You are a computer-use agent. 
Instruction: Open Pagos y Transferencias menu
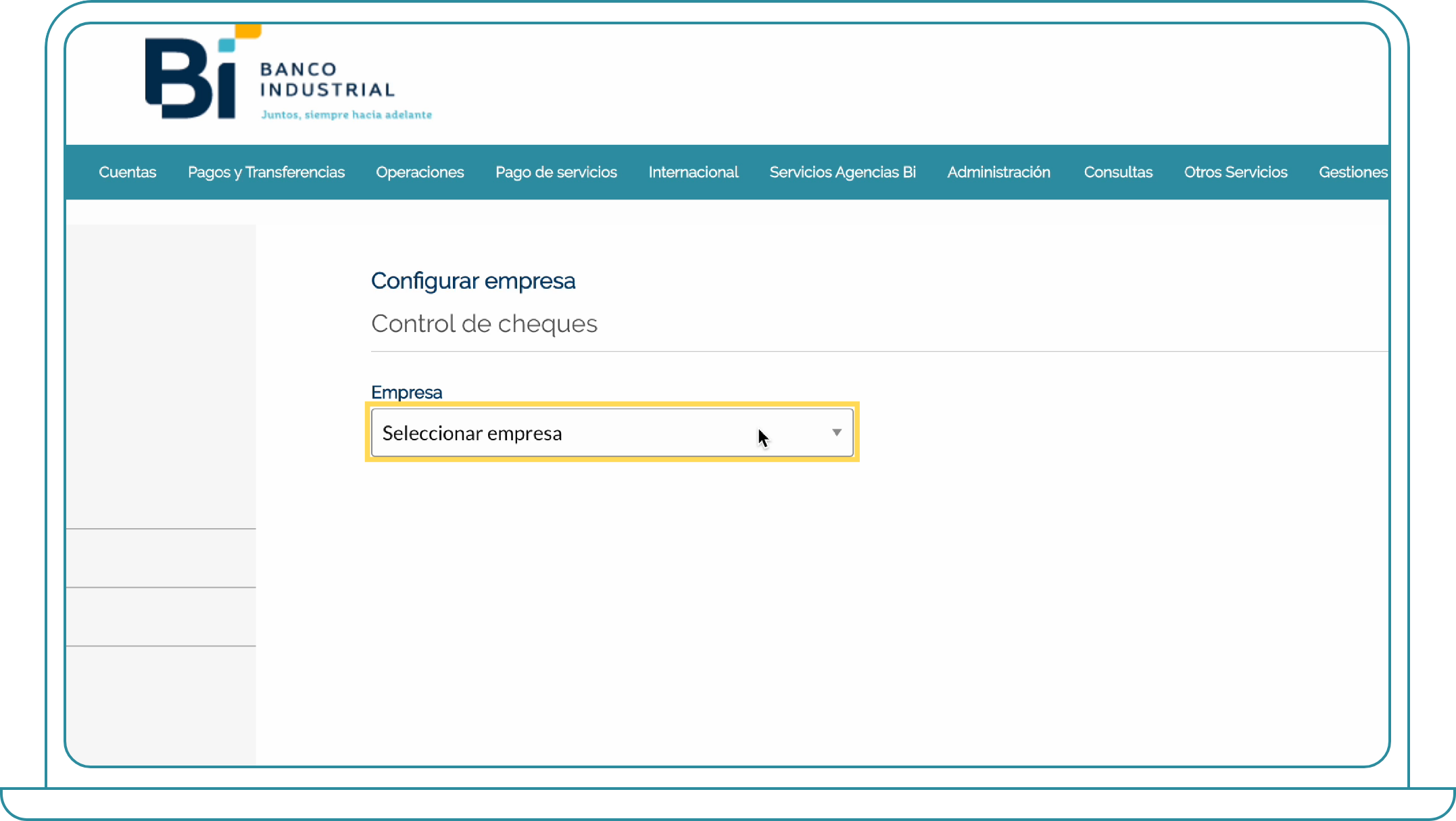coord(266,172)
